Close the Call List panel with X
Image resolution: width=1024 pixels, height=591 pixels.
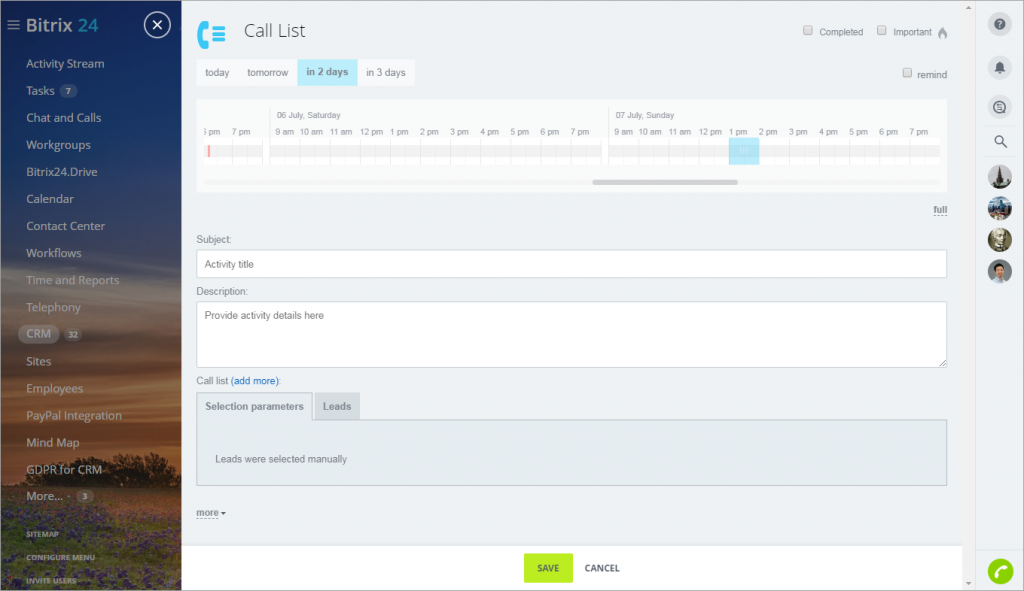pos(157,25)
